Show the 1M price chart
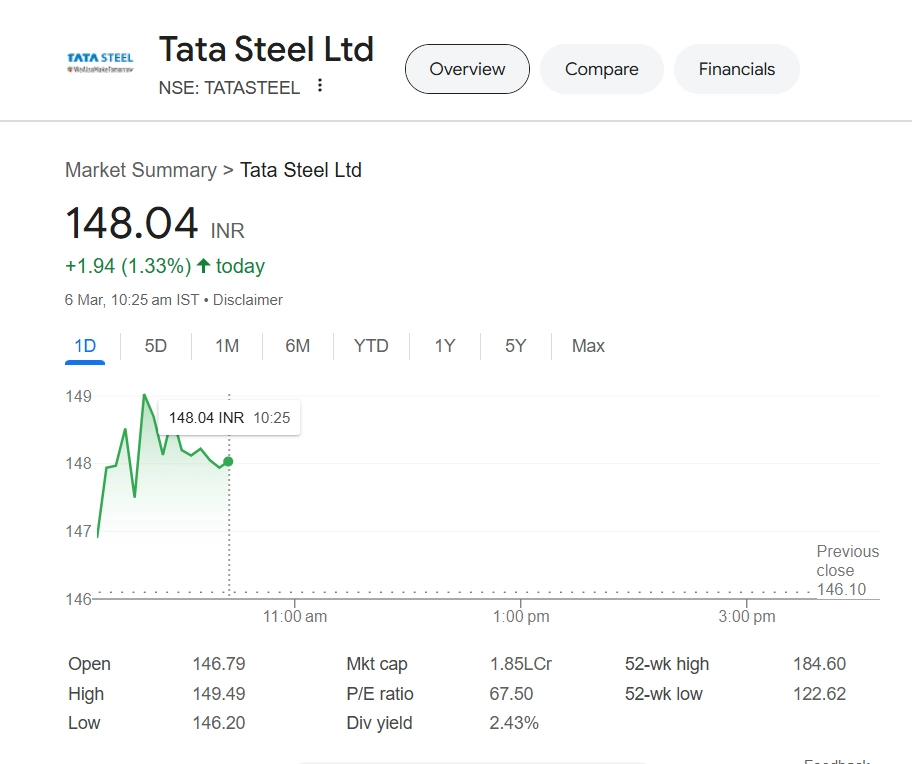The image size is (912, 764). tap(227, 346)
